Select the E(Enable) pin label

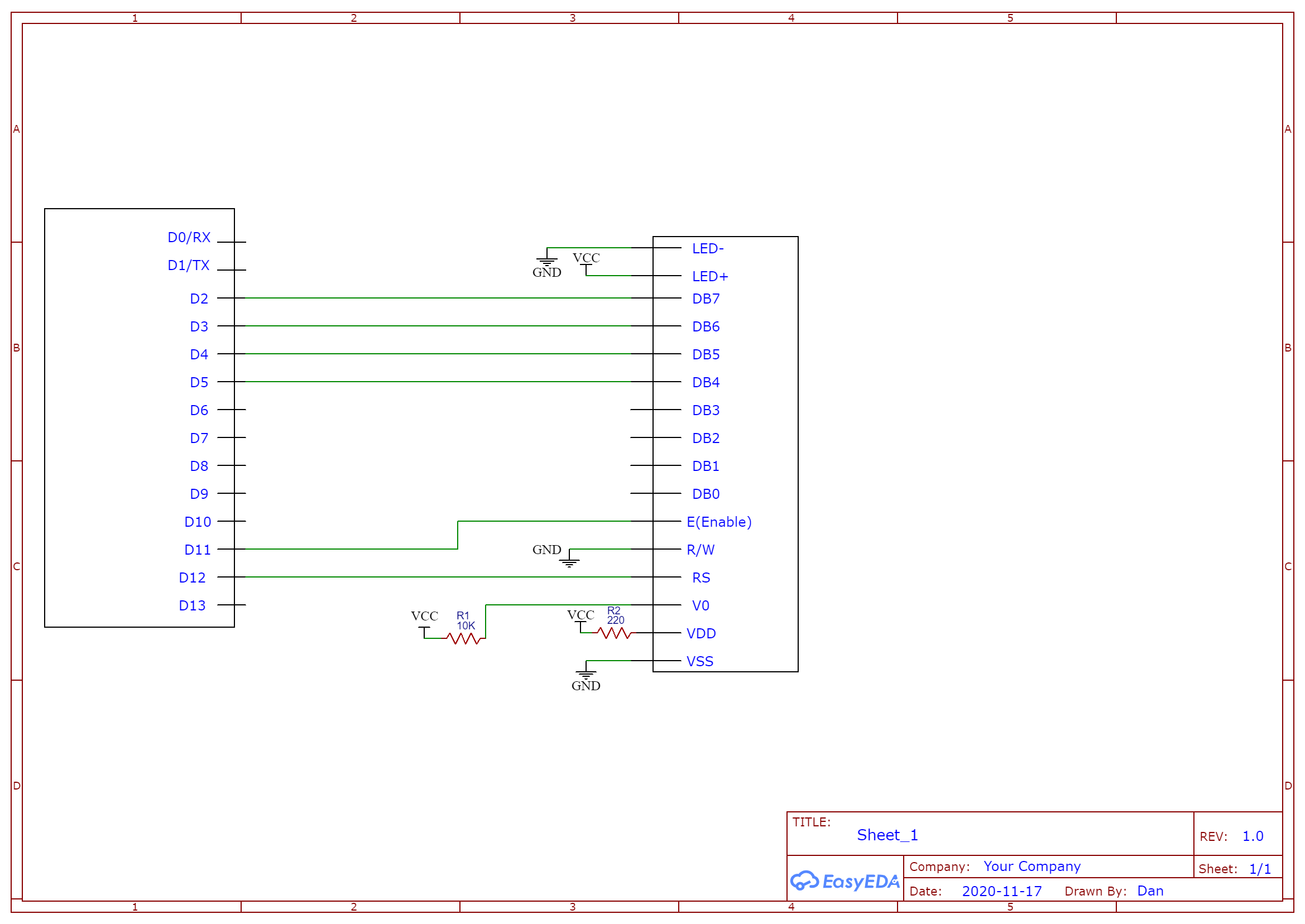pyautogui.click(x=718, y=522)
